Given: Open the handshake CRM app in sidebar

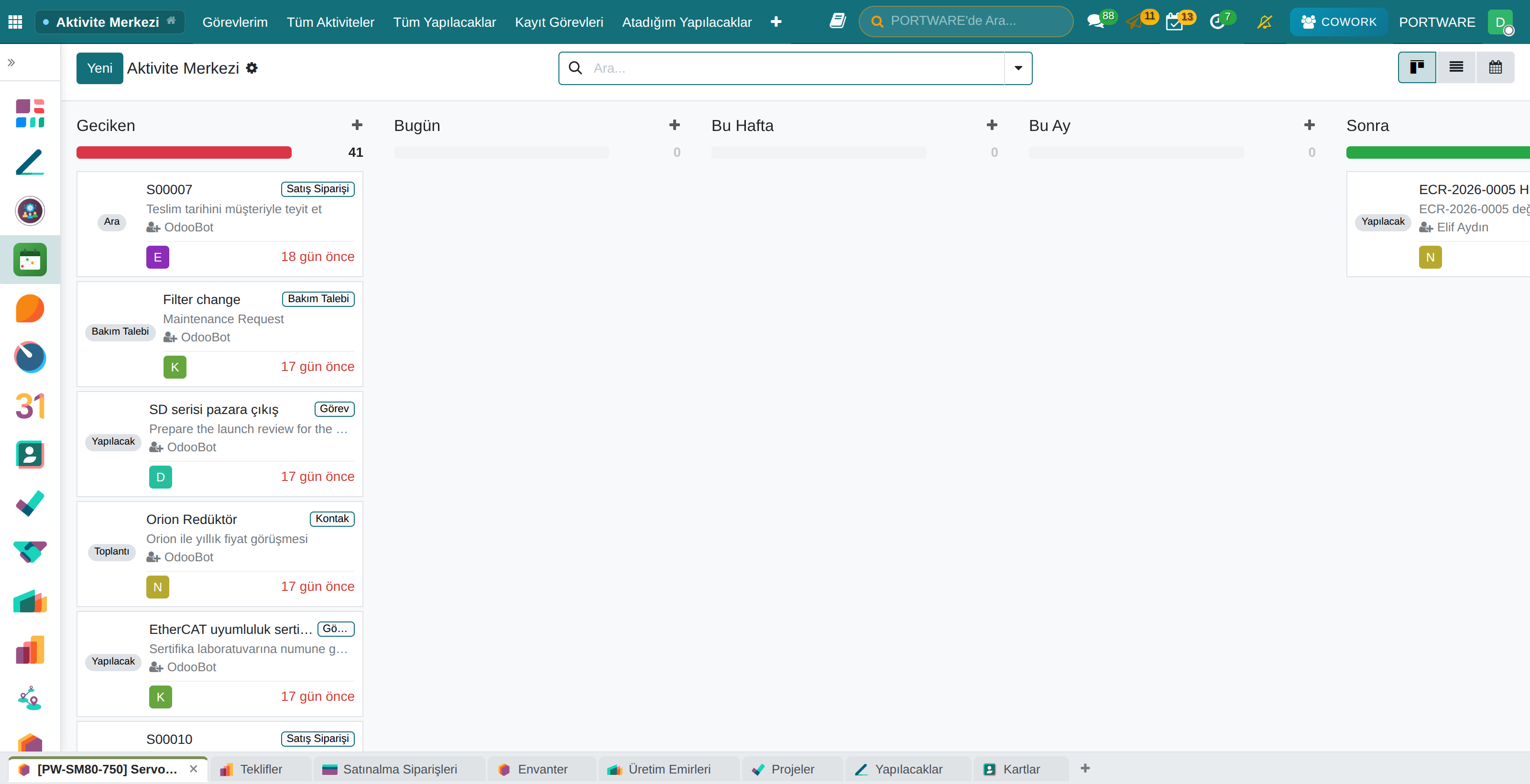Looking at the screenshot, I should 30,552.
